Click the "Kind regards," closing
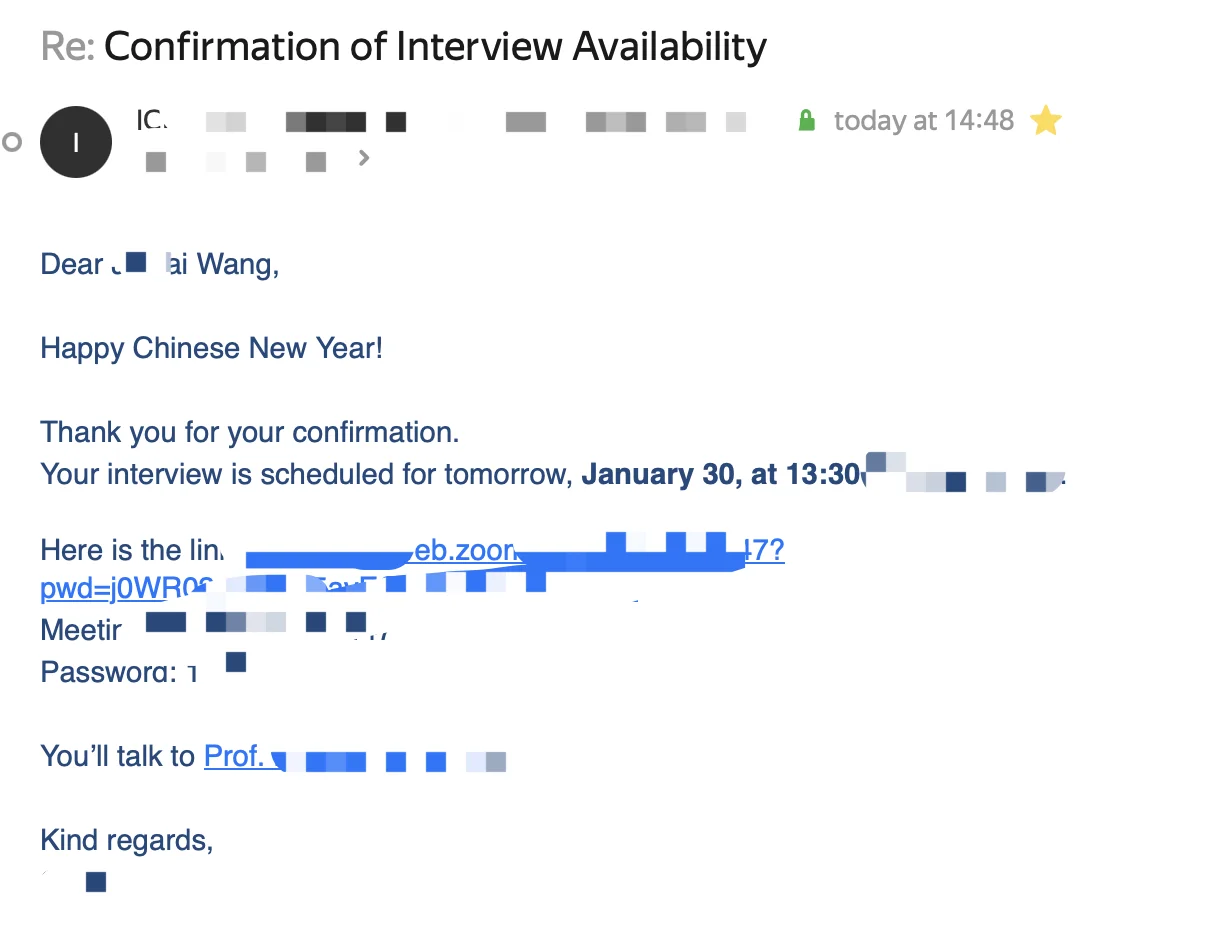This screenshot has height=950, width=1226. click(x=127, y=841)
